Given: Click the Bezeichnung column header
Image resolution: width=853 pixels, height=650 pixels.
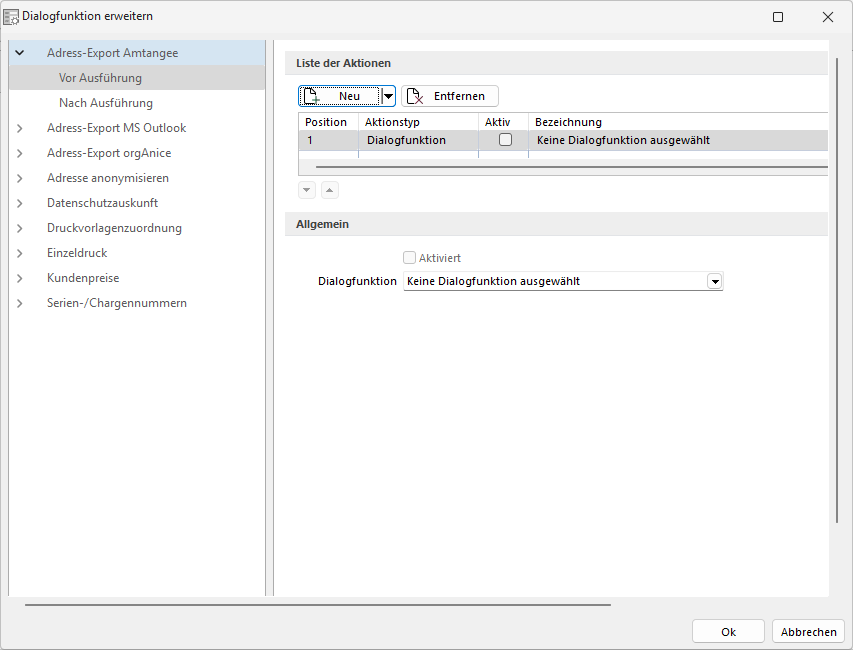Looking at the screenshot, I should (x=568, y=122).
